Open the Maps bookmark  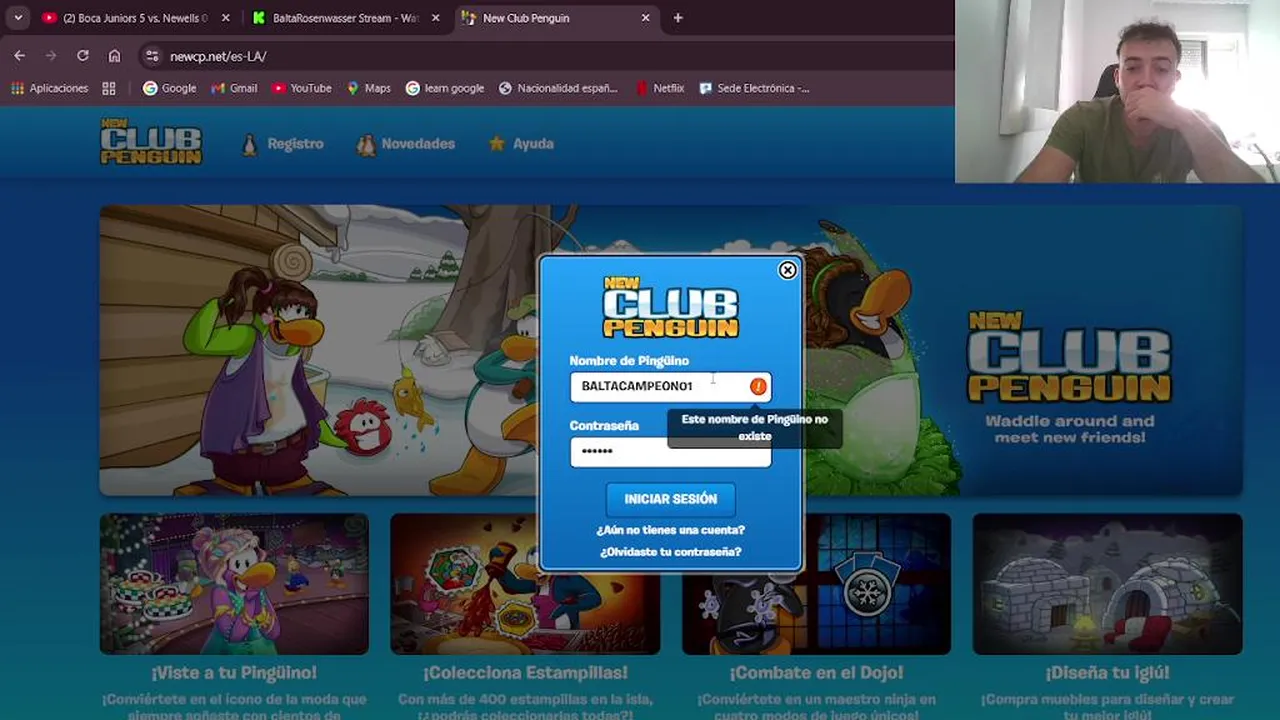(368, 88)
